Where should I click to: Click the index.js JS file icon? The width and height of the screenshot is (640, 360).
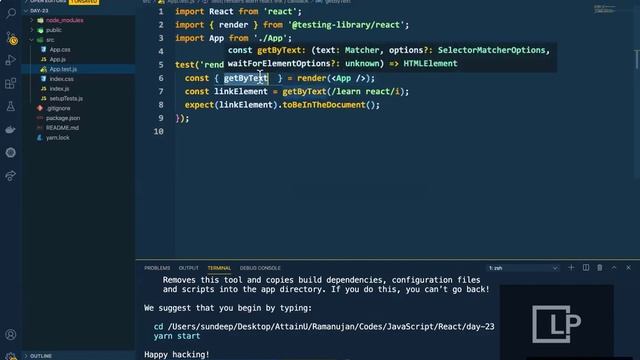pyautogui.click(x=44, y=89)
